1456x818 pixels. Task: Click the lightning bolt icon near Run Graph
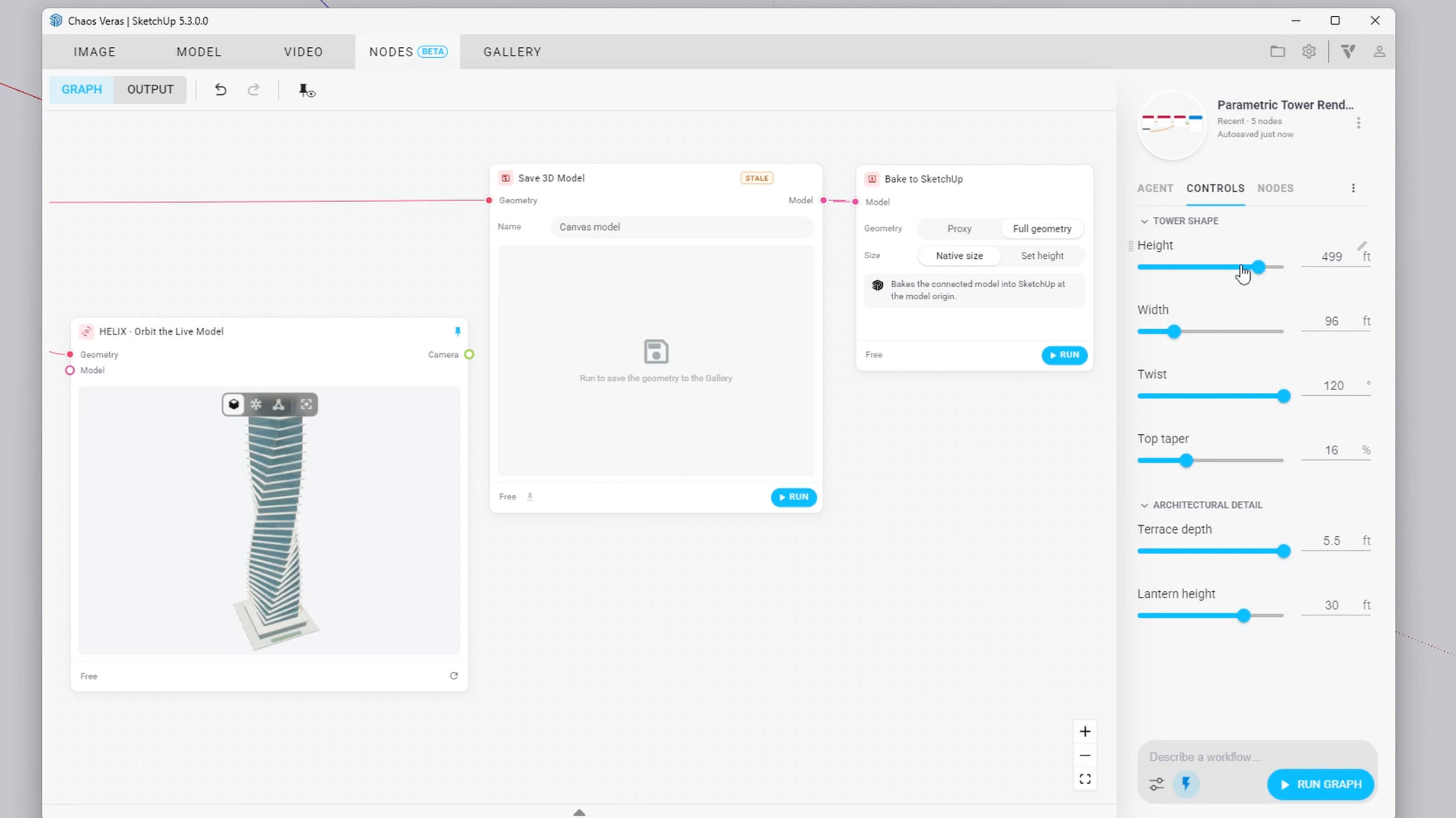coord(1186,784)
